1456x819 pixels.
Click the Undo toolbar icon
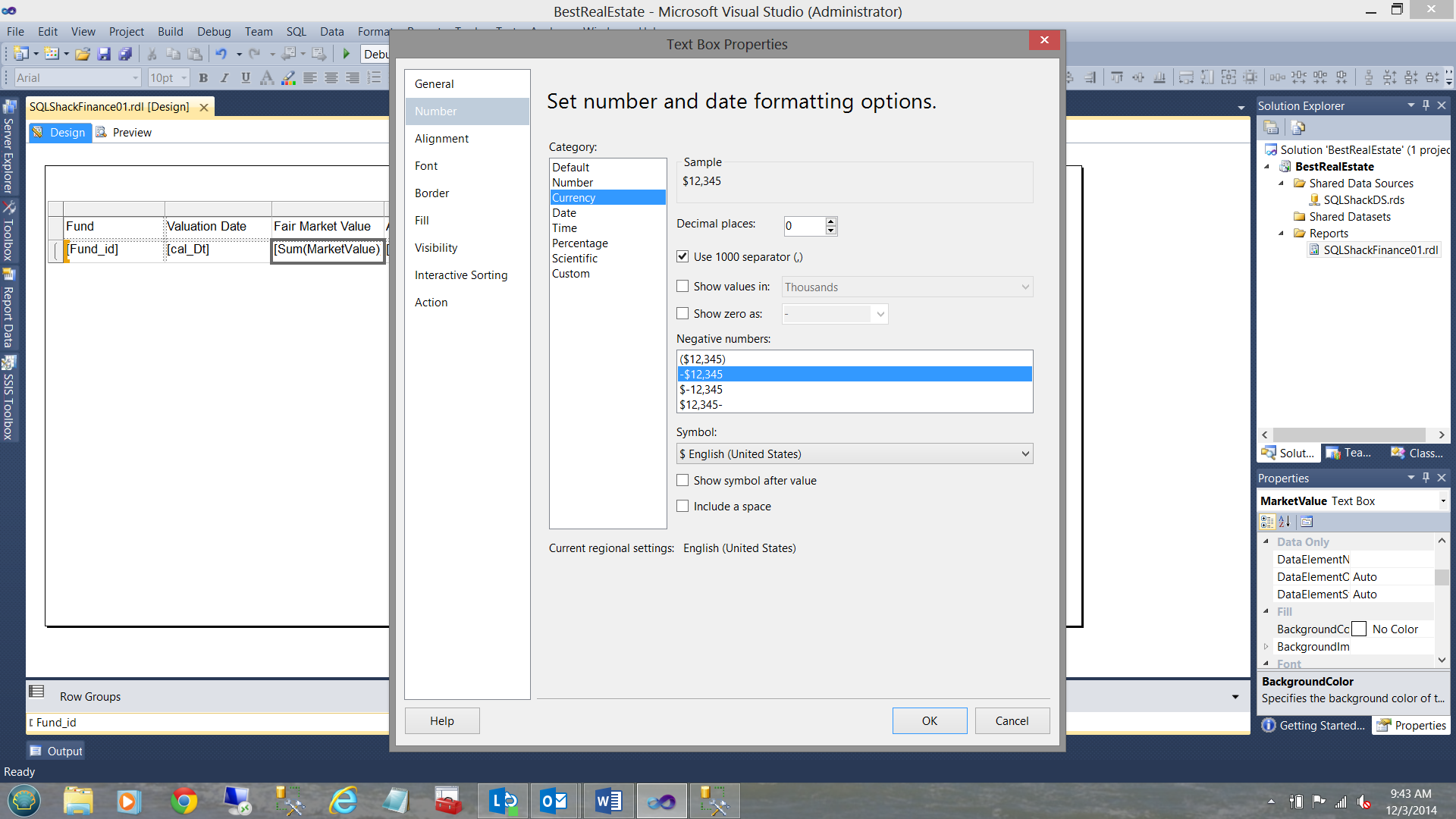(x=221, y=54)
